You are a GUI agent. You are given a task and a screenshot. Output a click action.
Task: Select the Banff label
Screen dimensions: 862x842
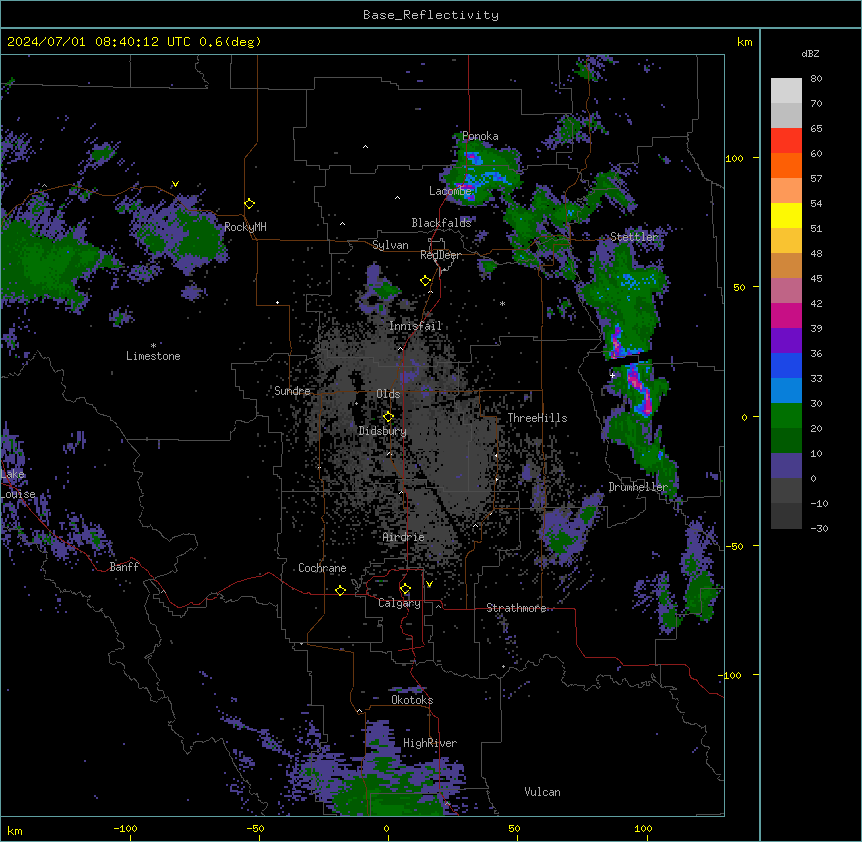[x=124, y=567]
